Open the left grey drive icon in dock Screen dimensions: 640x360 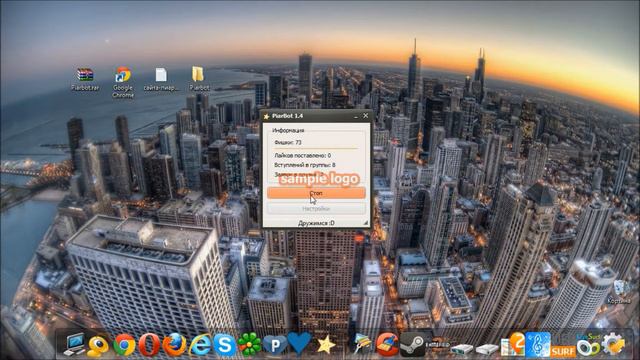point(462,349)
